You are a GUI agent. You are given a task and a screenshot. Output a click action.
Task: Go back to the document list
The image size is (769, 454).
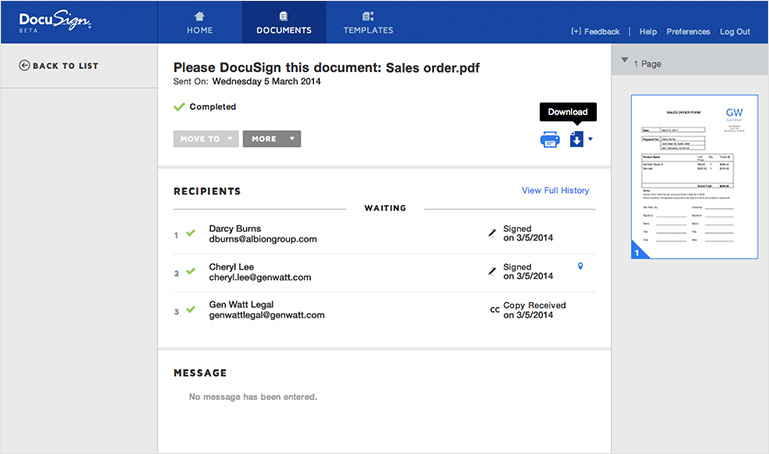click(59, 66)
